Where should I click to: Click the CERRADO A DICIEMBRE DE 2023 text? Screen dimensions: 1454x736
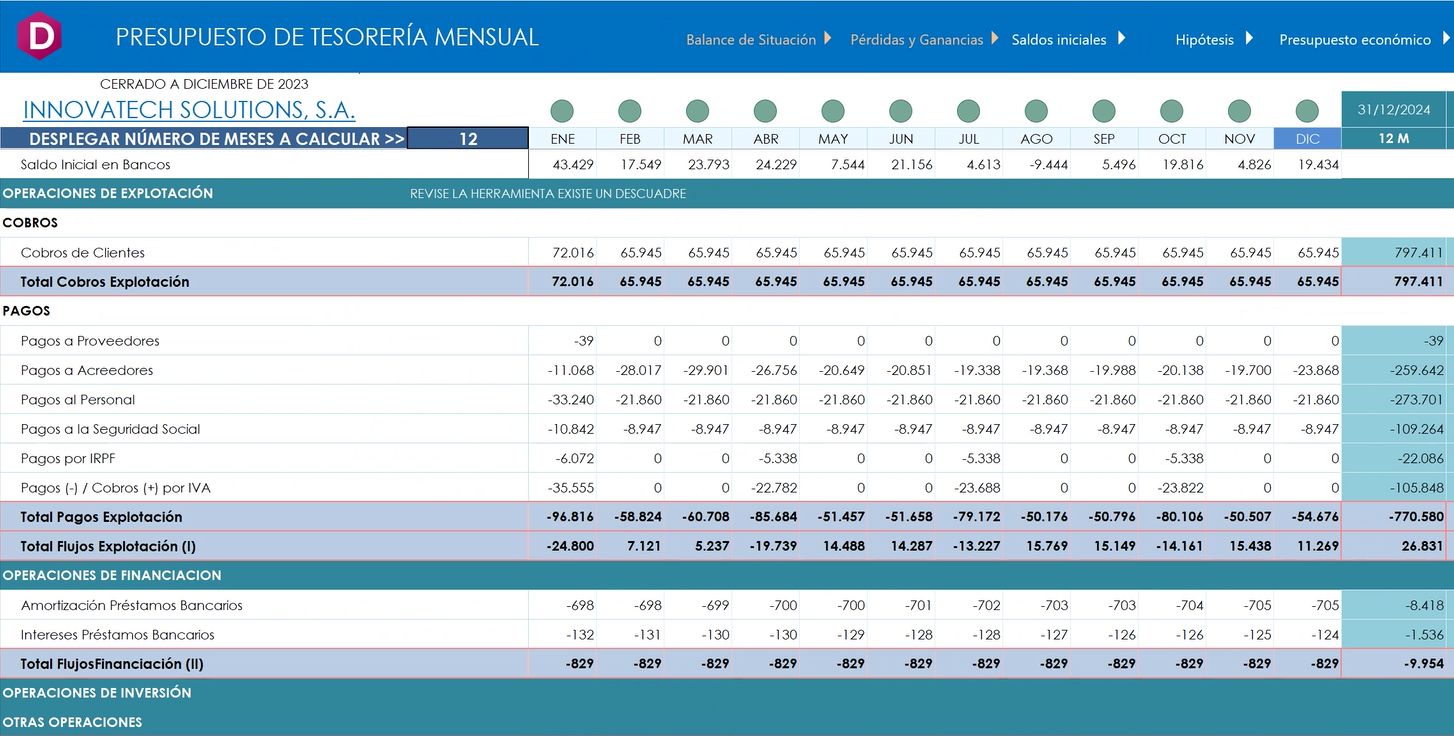204,84
